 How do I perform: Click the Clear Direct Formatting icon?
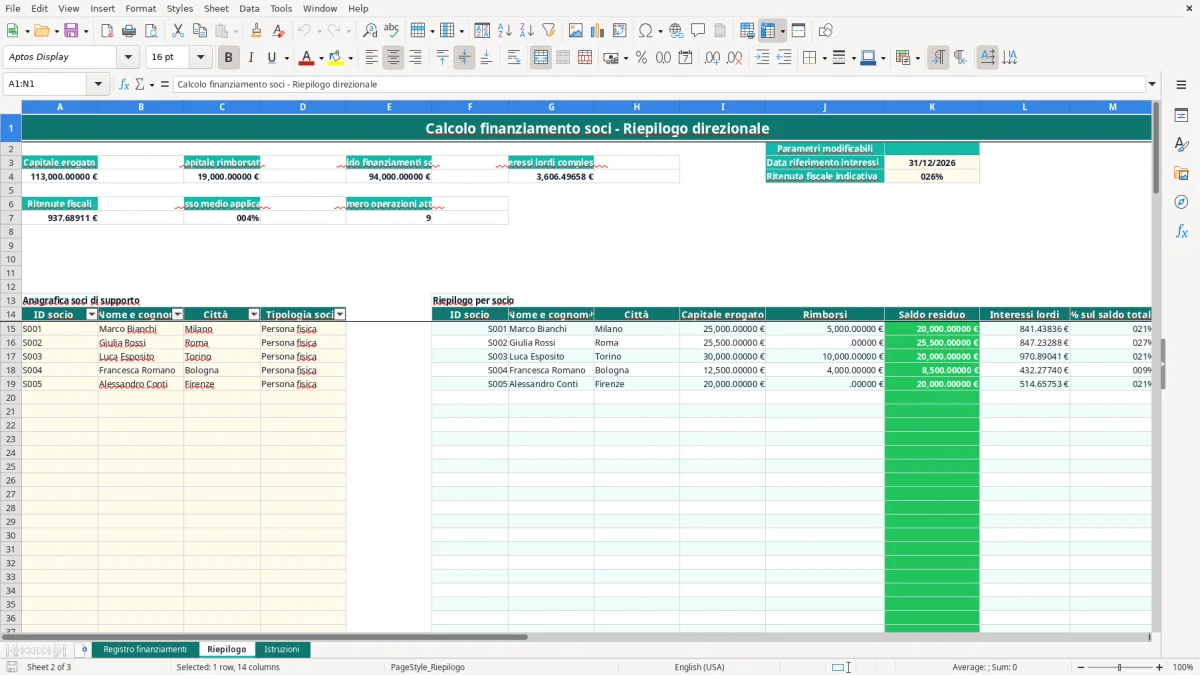278,31
